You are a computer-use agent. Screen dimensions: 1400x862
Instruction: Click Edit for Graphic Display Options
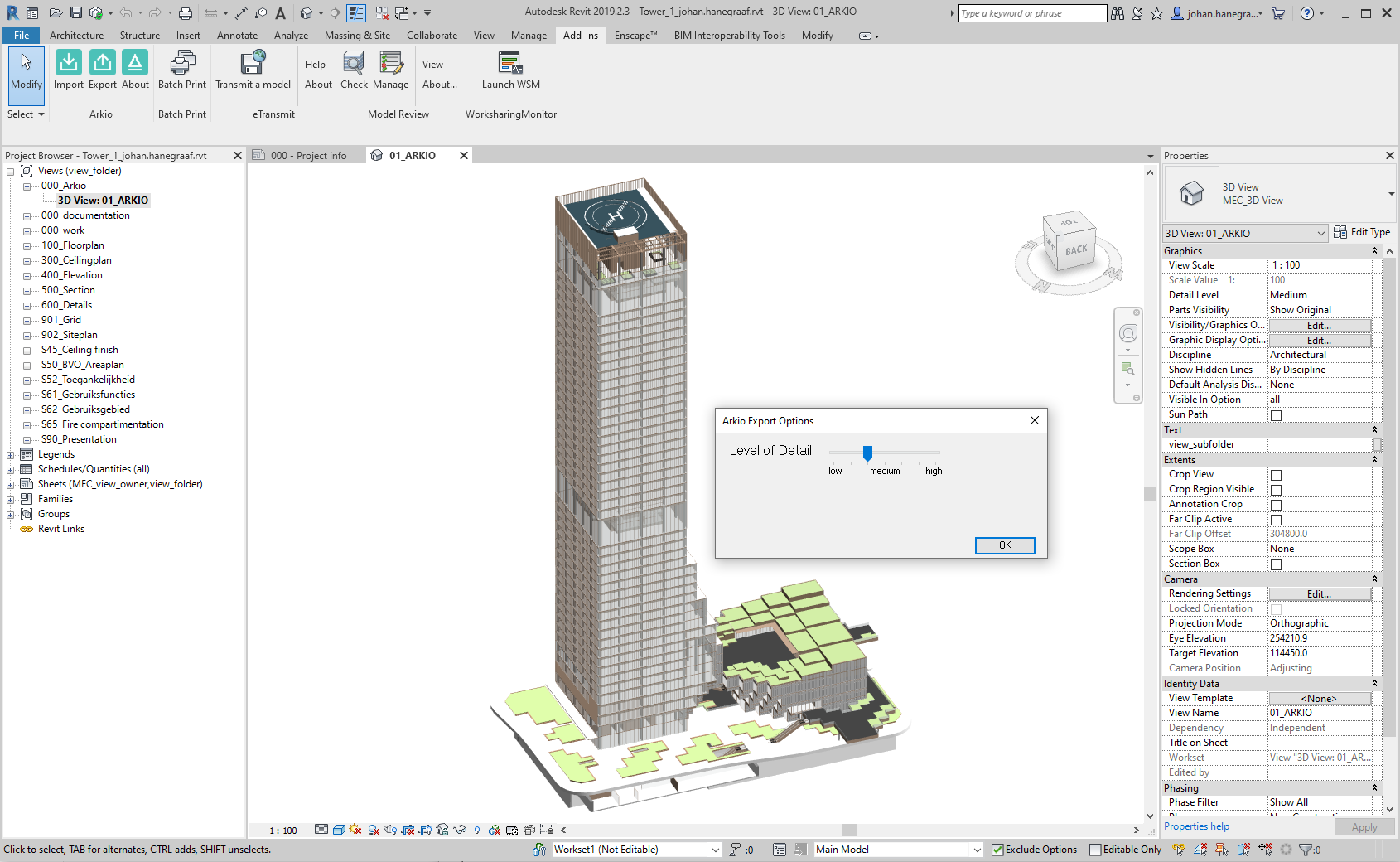pyautogui.click(x=1319, y=341)
